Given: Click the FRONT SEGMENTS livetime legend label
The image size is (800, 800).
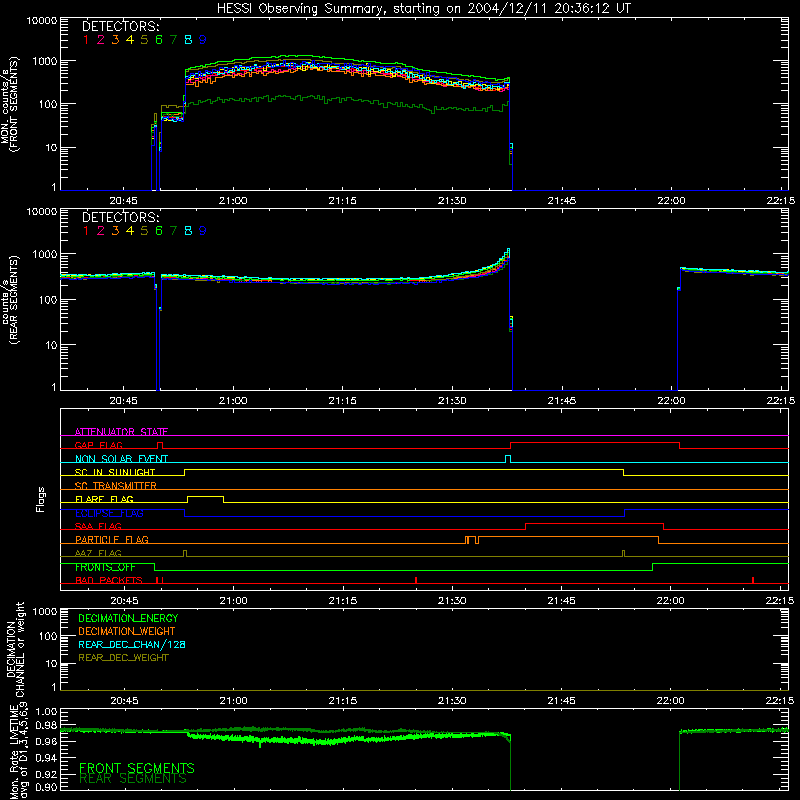Looking at the screenshot, I should [137, 768].
